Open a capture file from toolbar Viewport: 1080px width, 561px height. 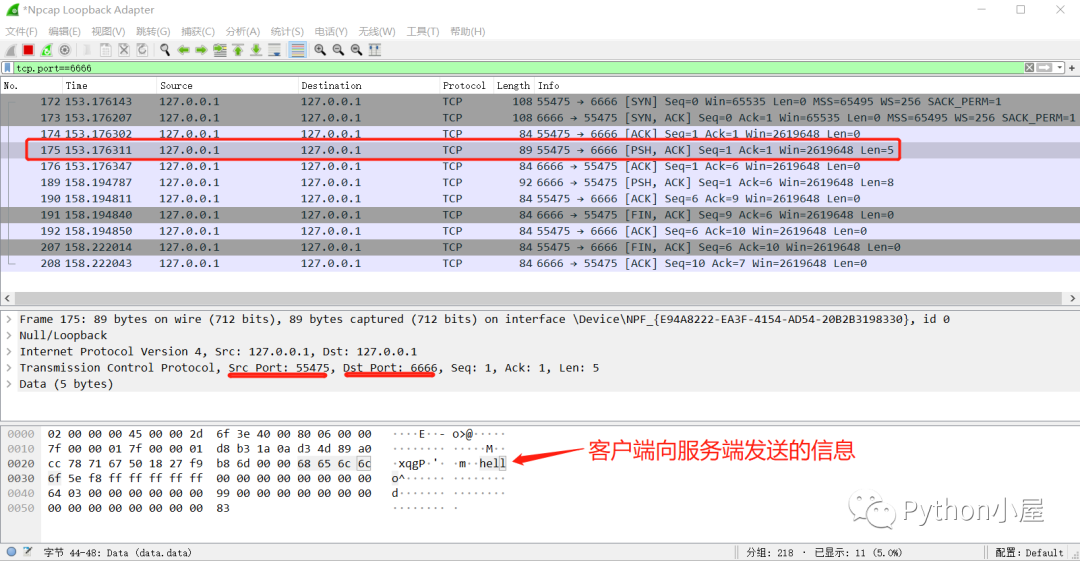[87, 50]
